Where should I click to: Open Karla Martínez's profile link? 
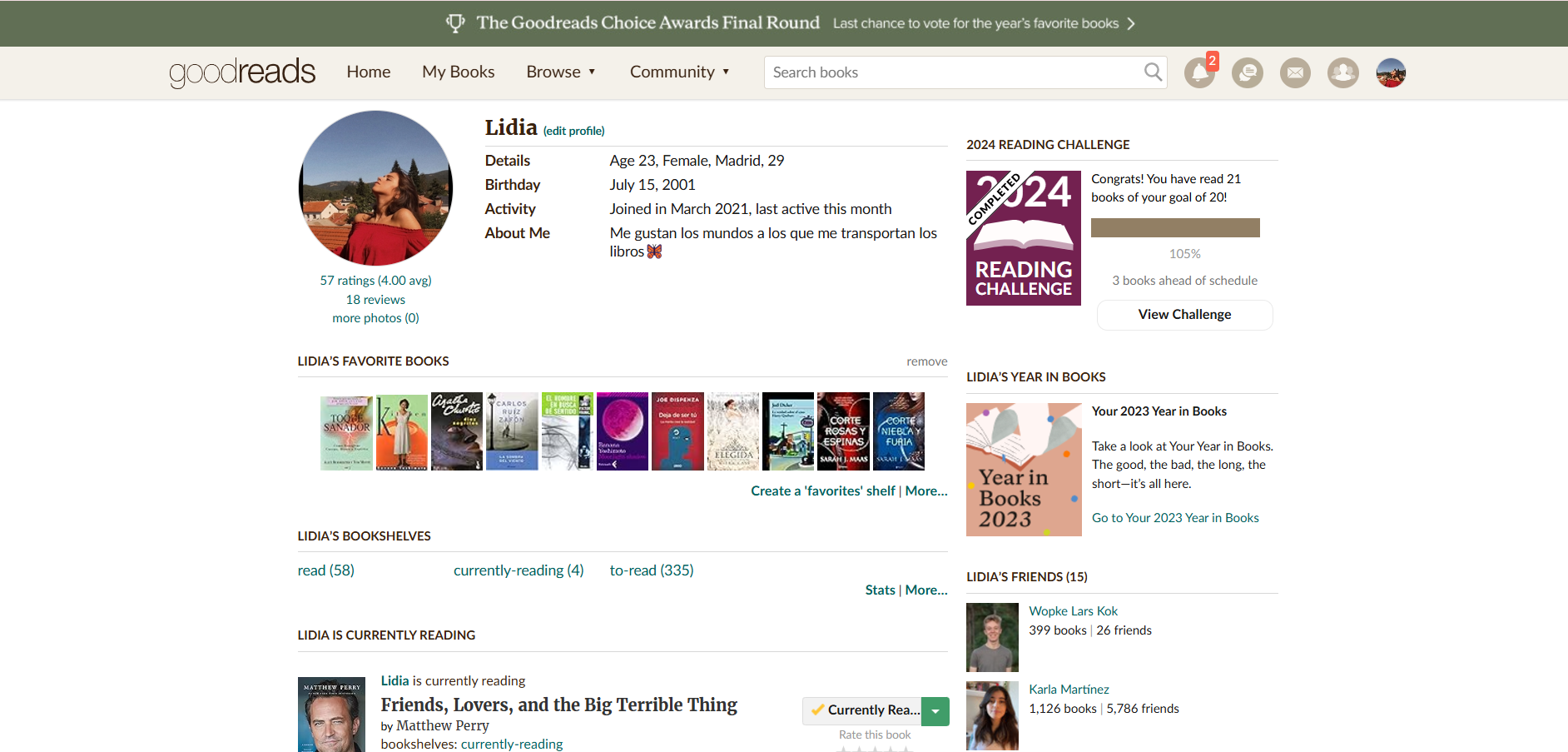(x=1069, y=690)
